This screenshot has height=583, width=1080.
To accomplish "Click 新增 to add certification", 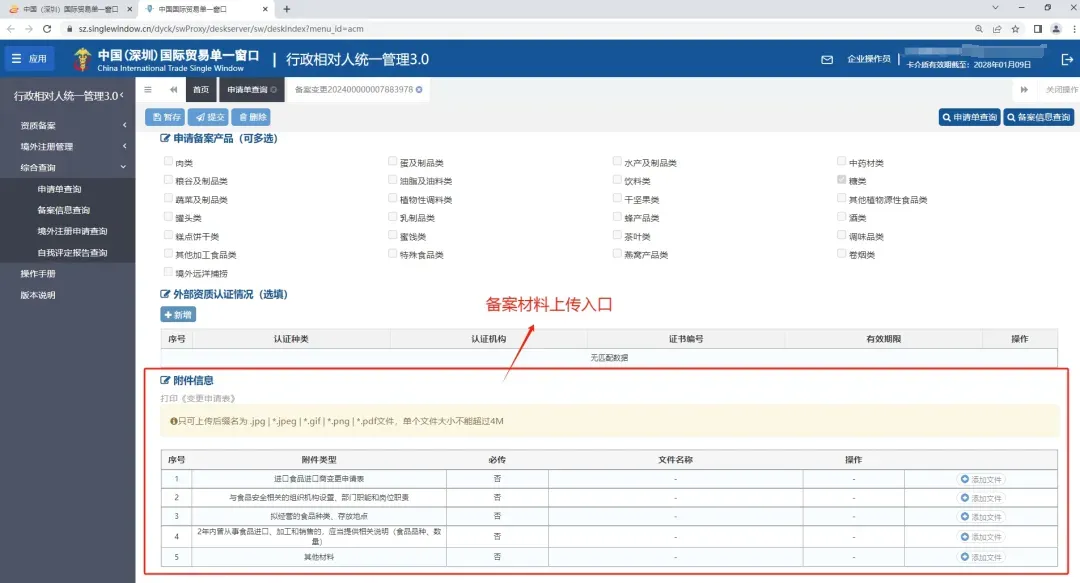I will pyautogui.click(x=178, y=314).
